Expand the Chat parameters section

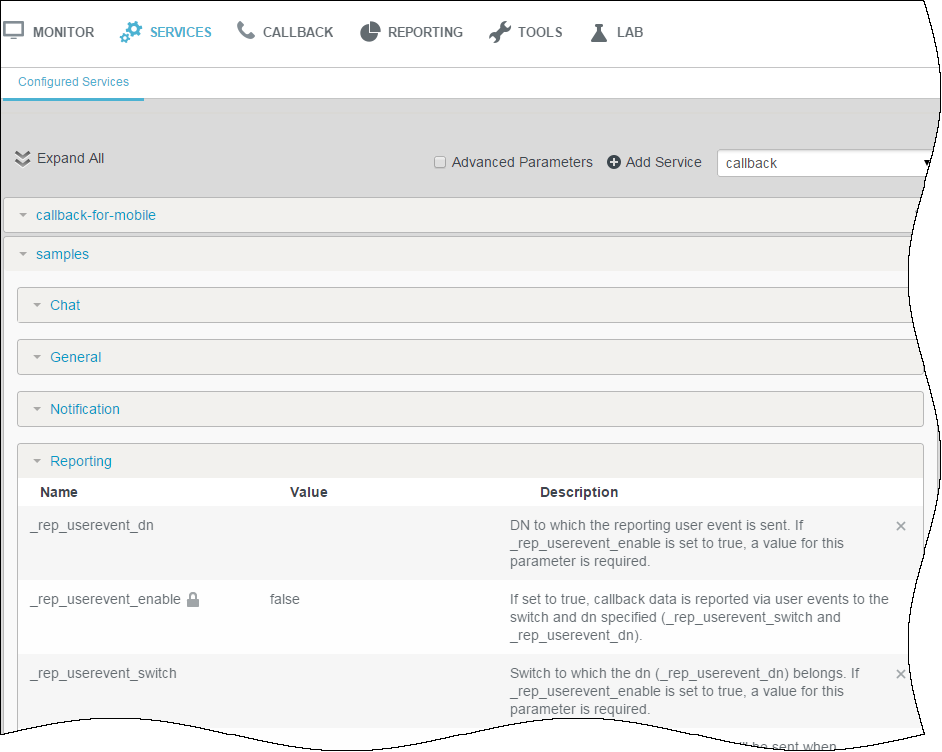point(65,305)
